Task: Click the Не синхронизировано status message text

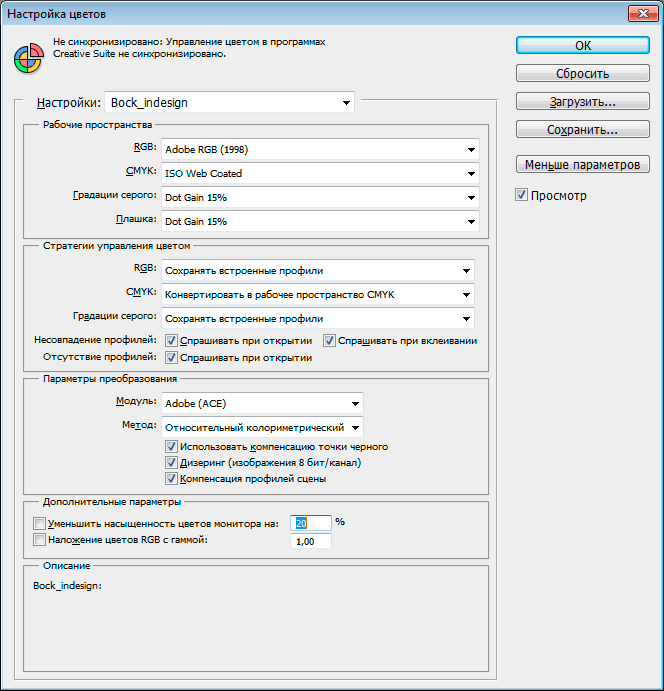Action: [x=189, y=48]
